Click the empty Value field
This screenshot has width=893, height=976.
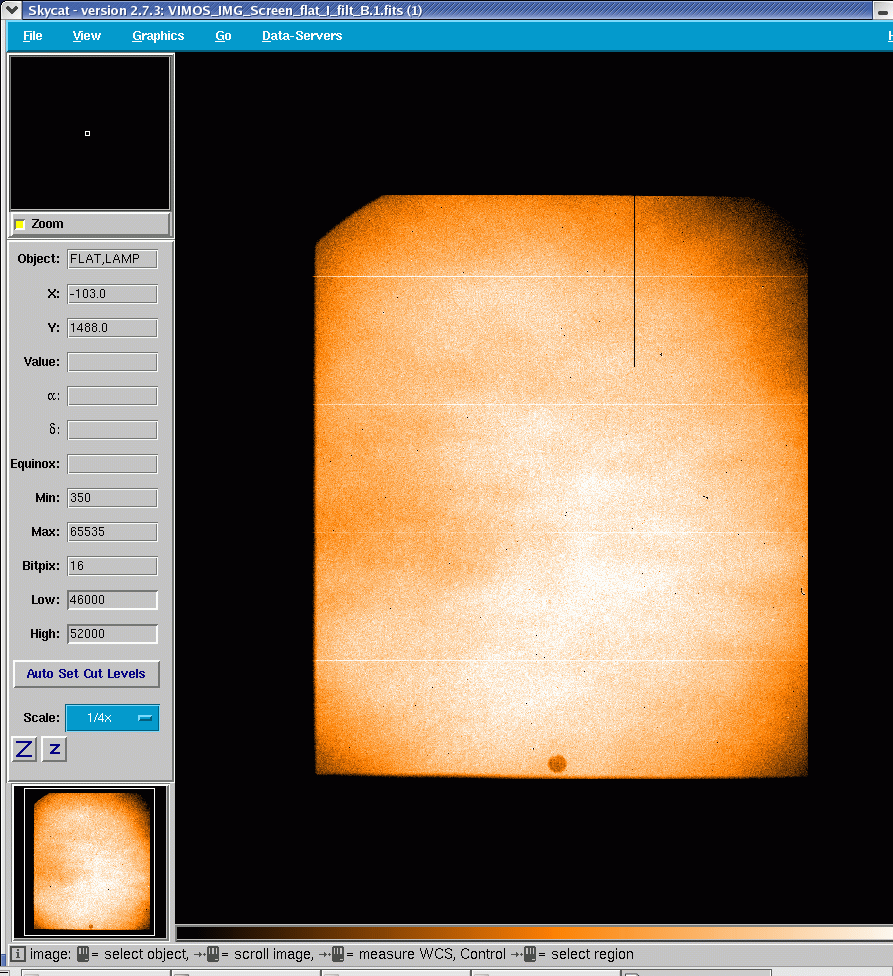pos(112,362)
